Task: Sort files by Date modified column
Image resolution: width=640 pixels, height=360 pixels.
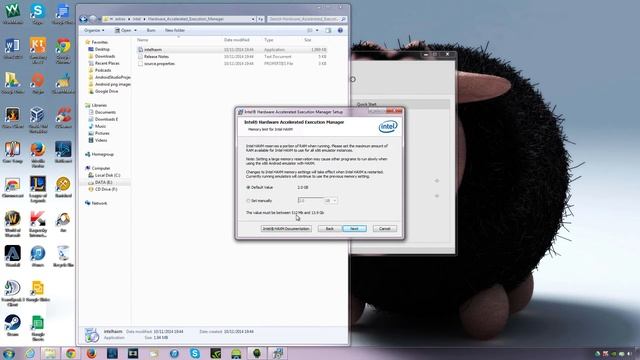Action: pos(237,40)
